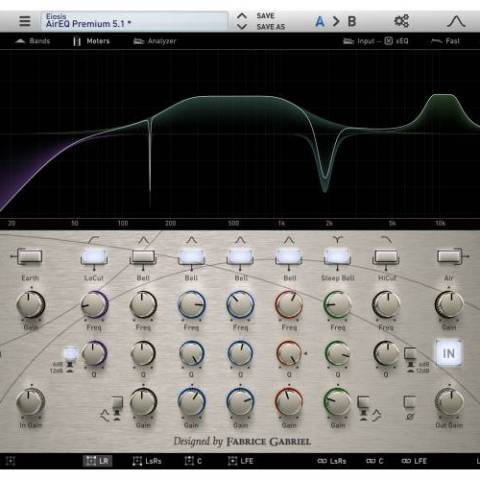Toggle the second Bell band switch
480x480 pixels.
(x=191, y=256)
